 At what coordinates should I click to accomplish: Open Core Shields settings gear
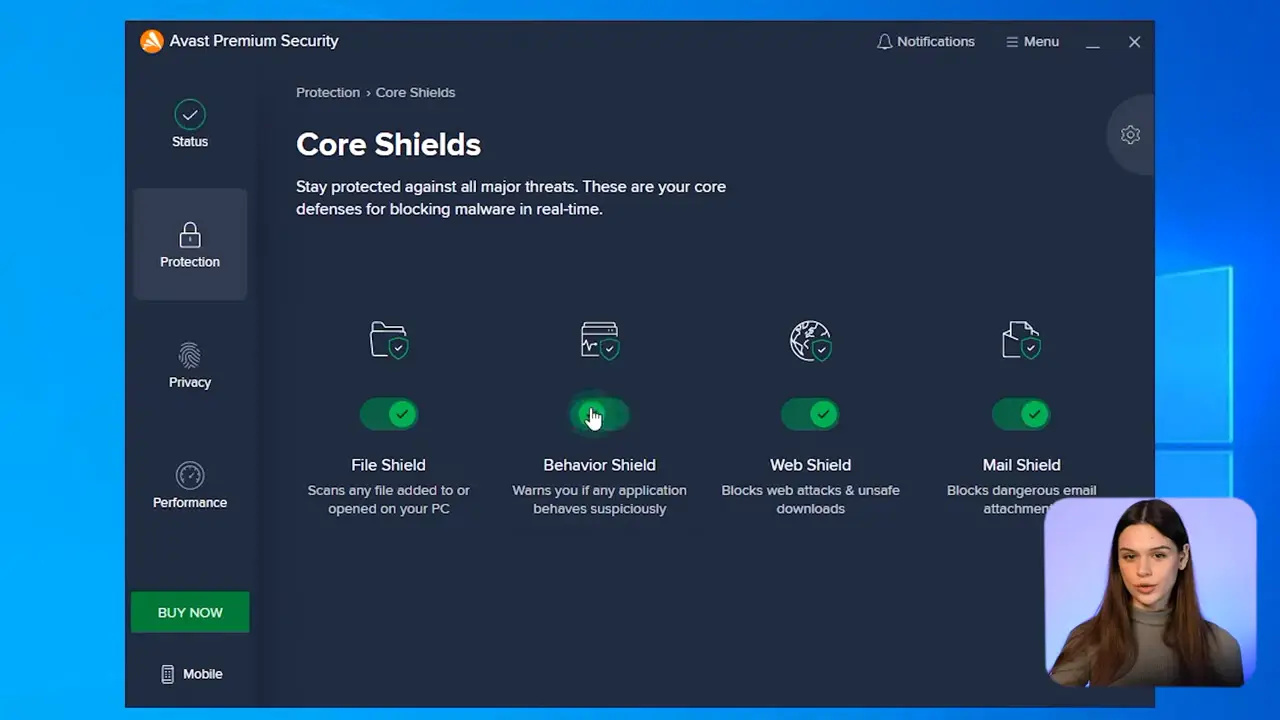[1130, 135]
